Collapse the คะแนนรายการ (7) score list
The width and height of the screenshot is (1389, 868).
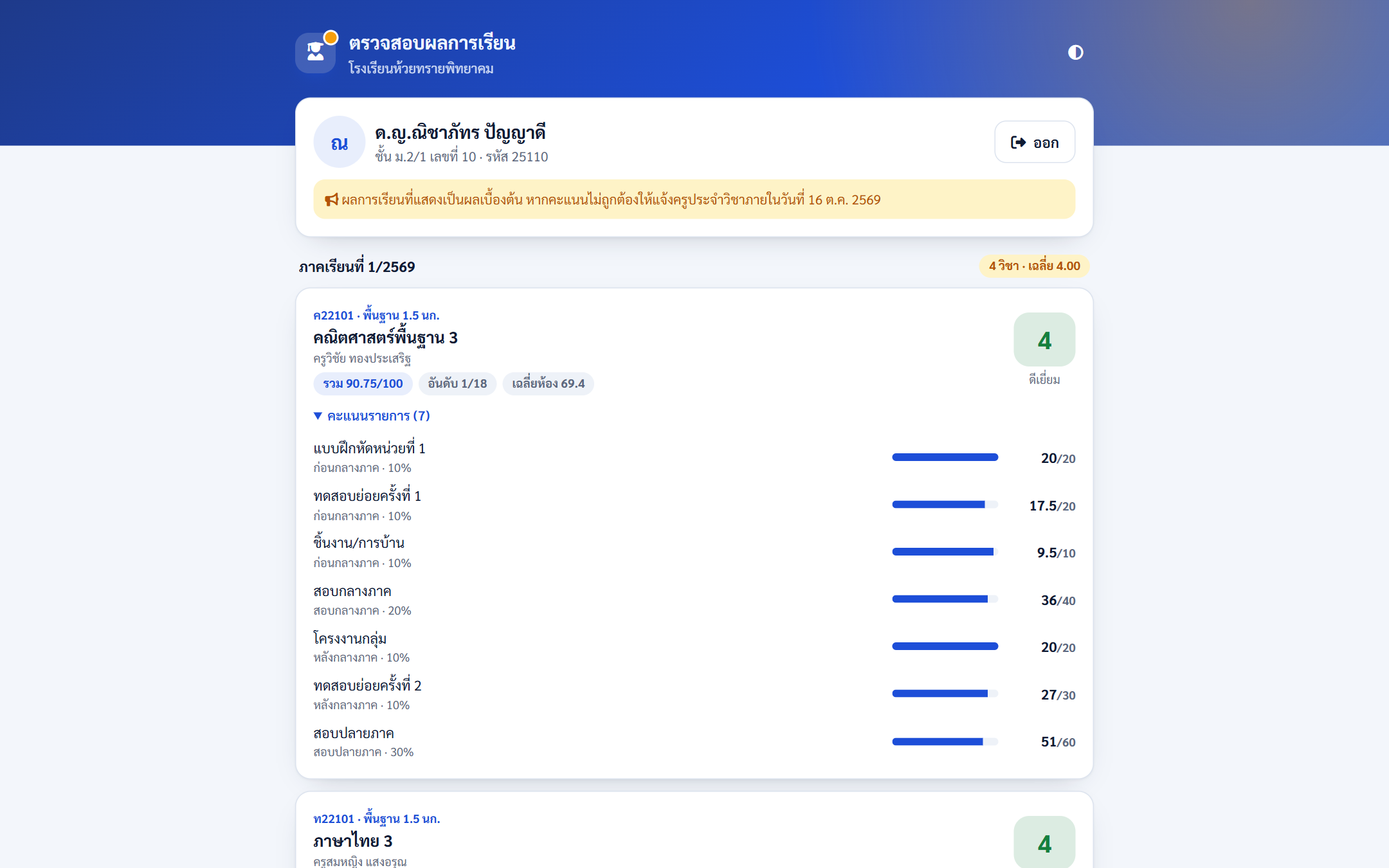tap(372, 416)
